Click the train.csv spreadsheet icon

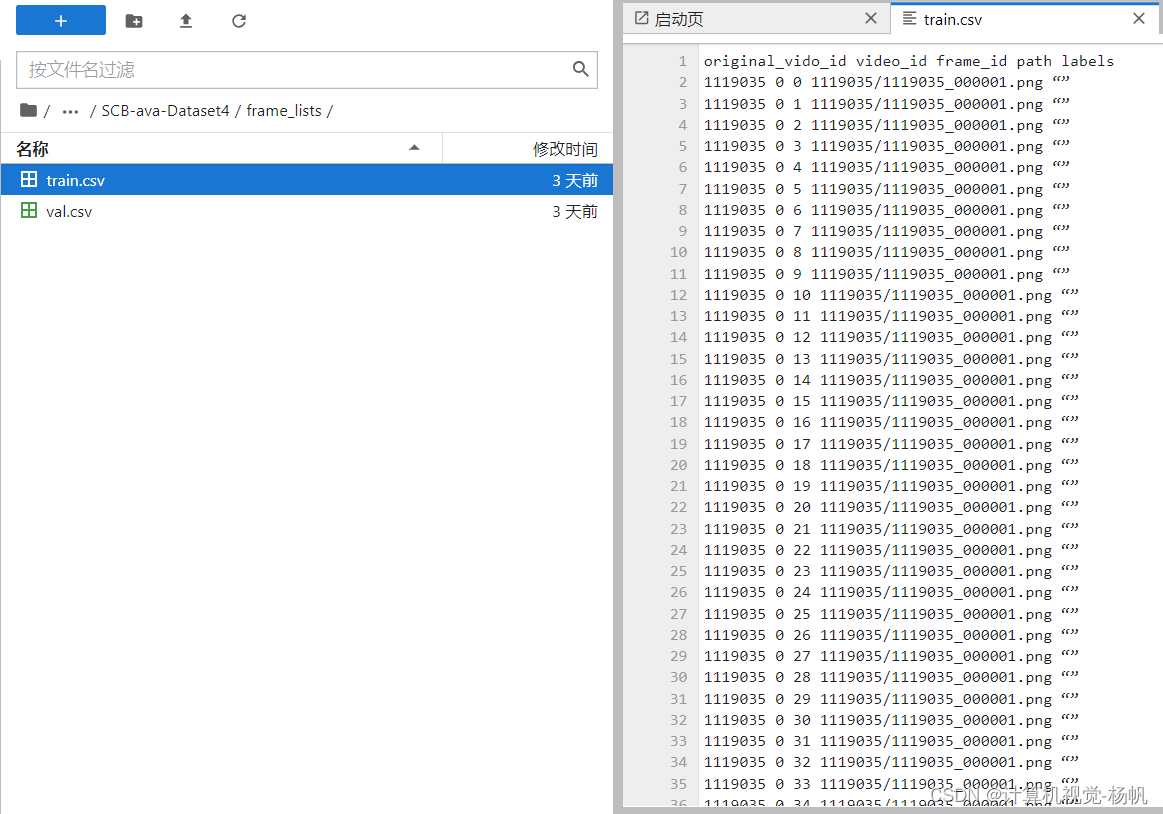point(29,180)
